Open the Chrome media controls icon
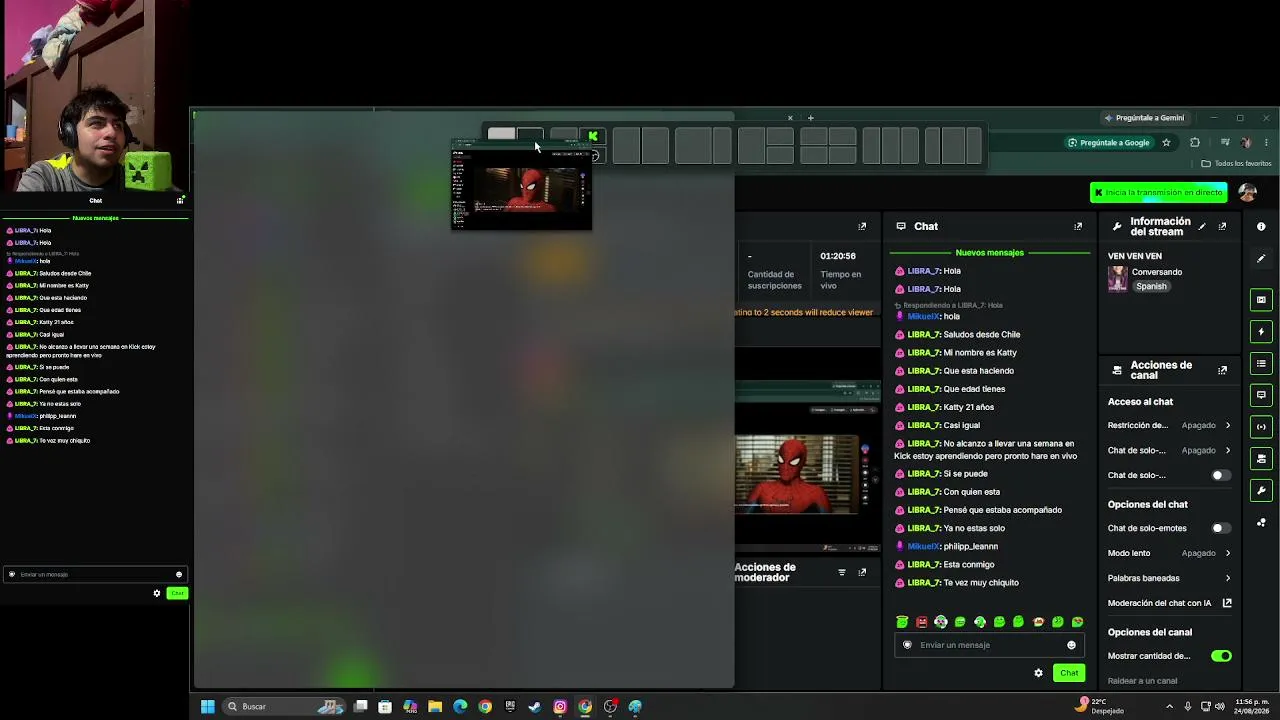The image size is (1280, 720). pos(1225,143)
